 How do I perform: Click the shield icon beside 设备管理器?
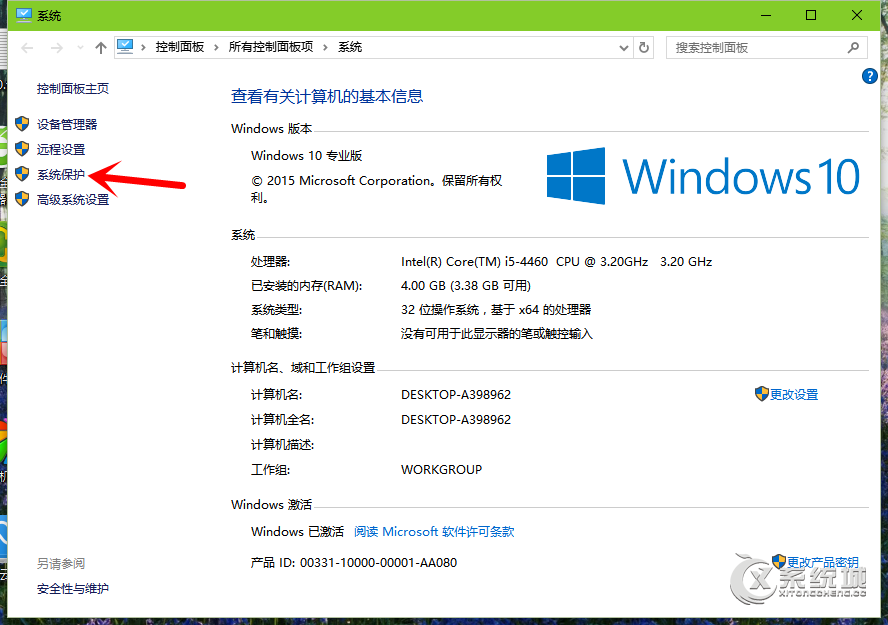click(x=22, y=123)
